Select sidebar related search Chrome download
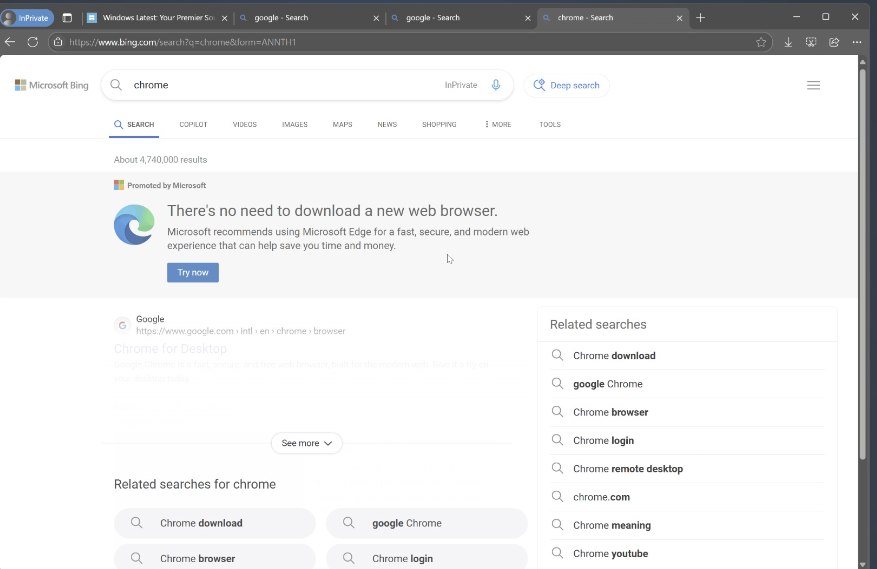The height and width of the screenshot is (569, 877). (x=687, y=356)
